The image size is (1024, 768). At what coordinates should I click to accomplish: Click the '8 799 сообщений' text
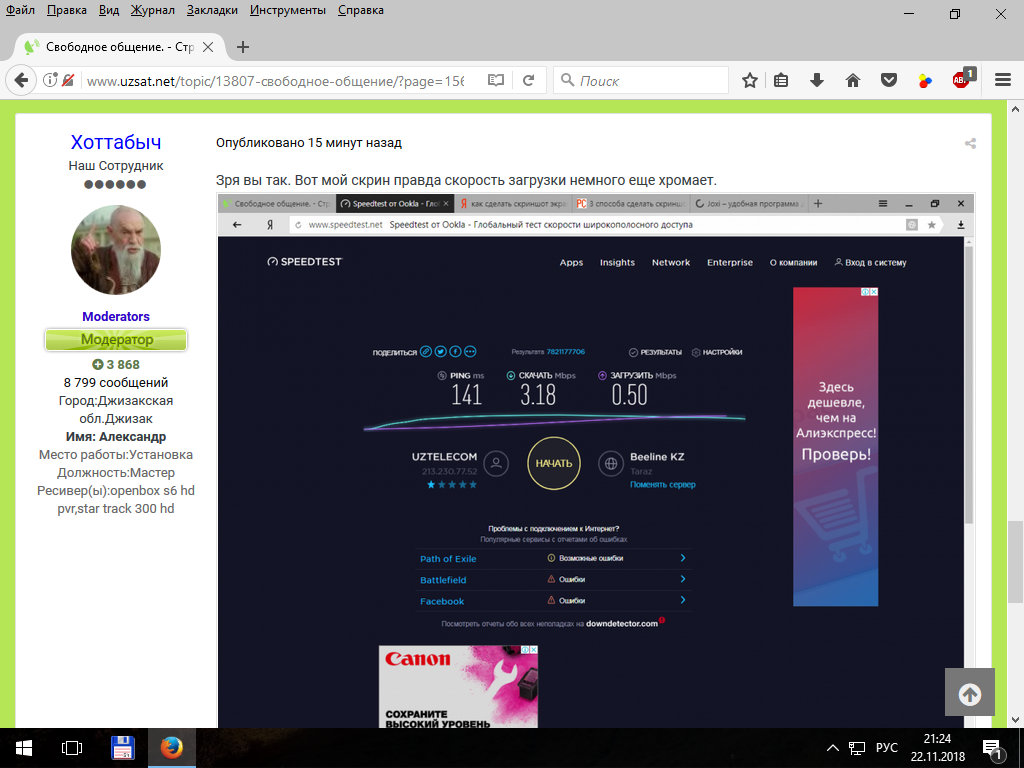(x=116, y=383)
